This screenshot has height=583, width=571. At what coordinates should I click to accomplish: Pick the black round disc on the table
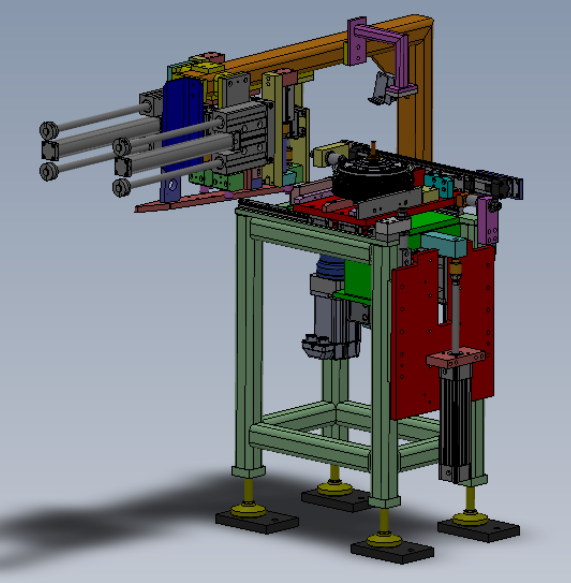click(x=373, y=178)
